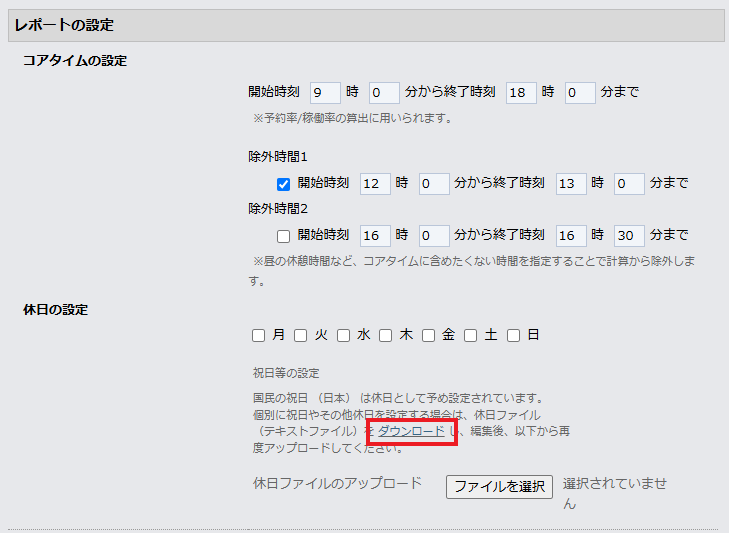The image size is (729, 533).
Task: Uncheck the 除外時間1 checkbox
Action: tap(284, 184)
